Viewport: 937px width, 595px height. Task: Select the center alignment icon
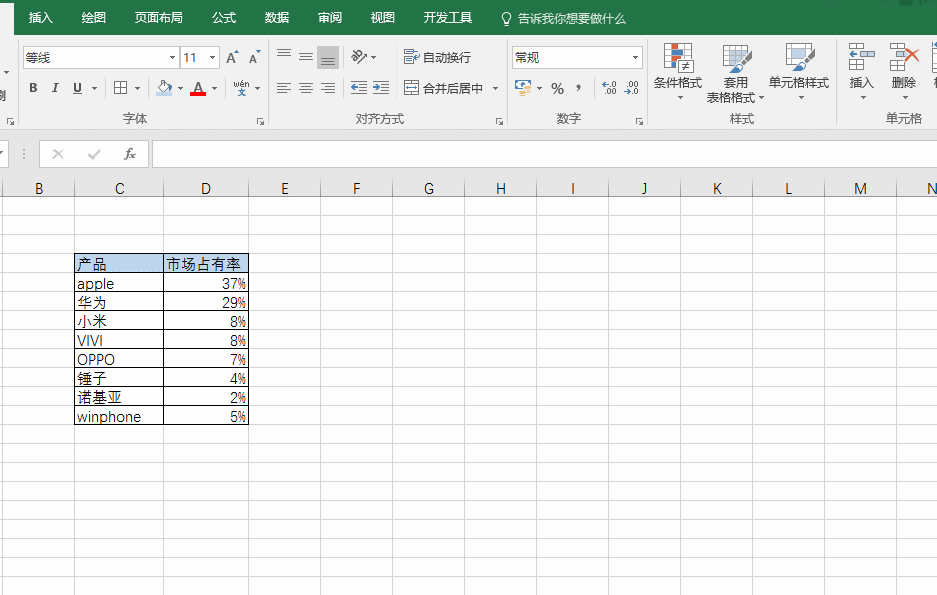tap(305, 88)
